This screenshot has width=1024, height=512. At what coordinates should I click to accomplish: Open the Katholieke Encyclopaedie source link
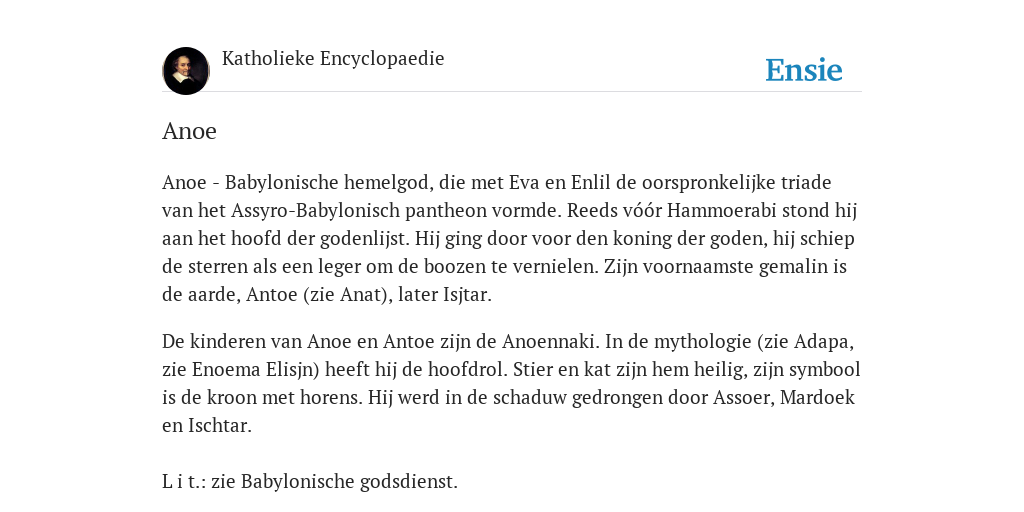tap(333, 59)
